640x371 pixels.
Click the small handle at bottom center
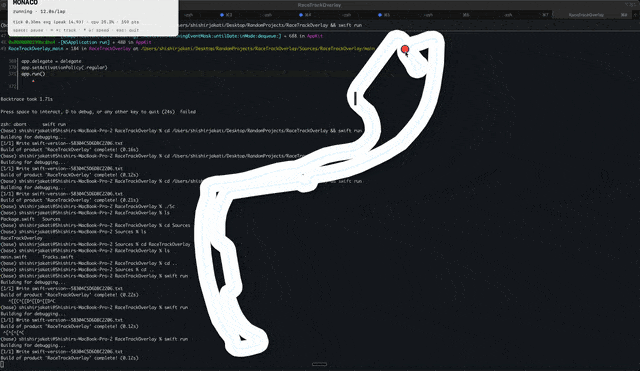(x=319, y=364)
